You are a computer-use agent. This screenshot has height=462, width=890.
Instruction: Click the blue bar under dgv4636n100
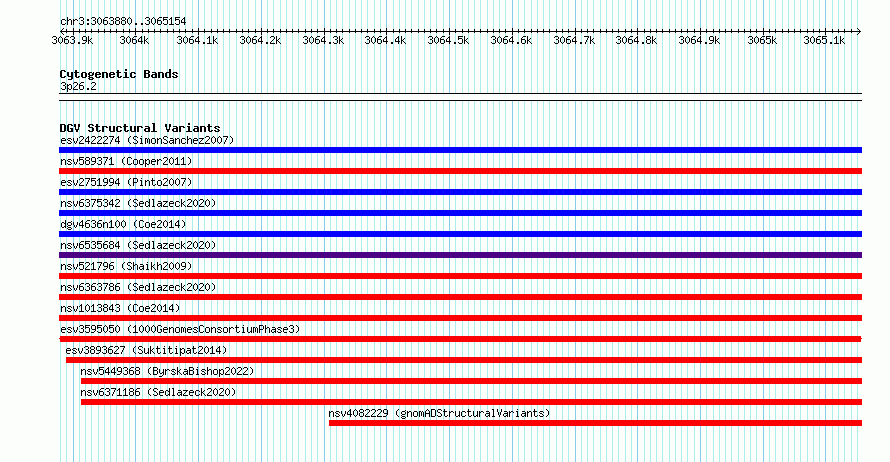tap(460, 234)
